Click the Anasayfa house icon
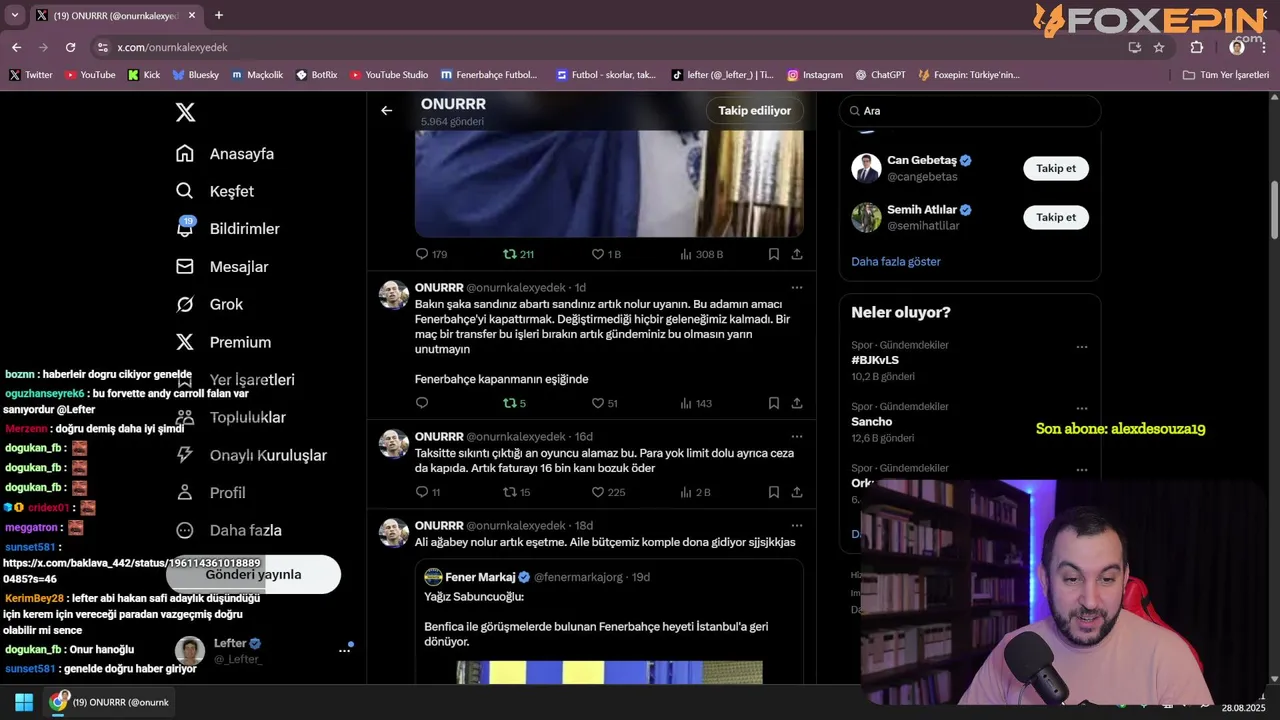Screen dimensions: 1280x720 click(x=185, y=154)
